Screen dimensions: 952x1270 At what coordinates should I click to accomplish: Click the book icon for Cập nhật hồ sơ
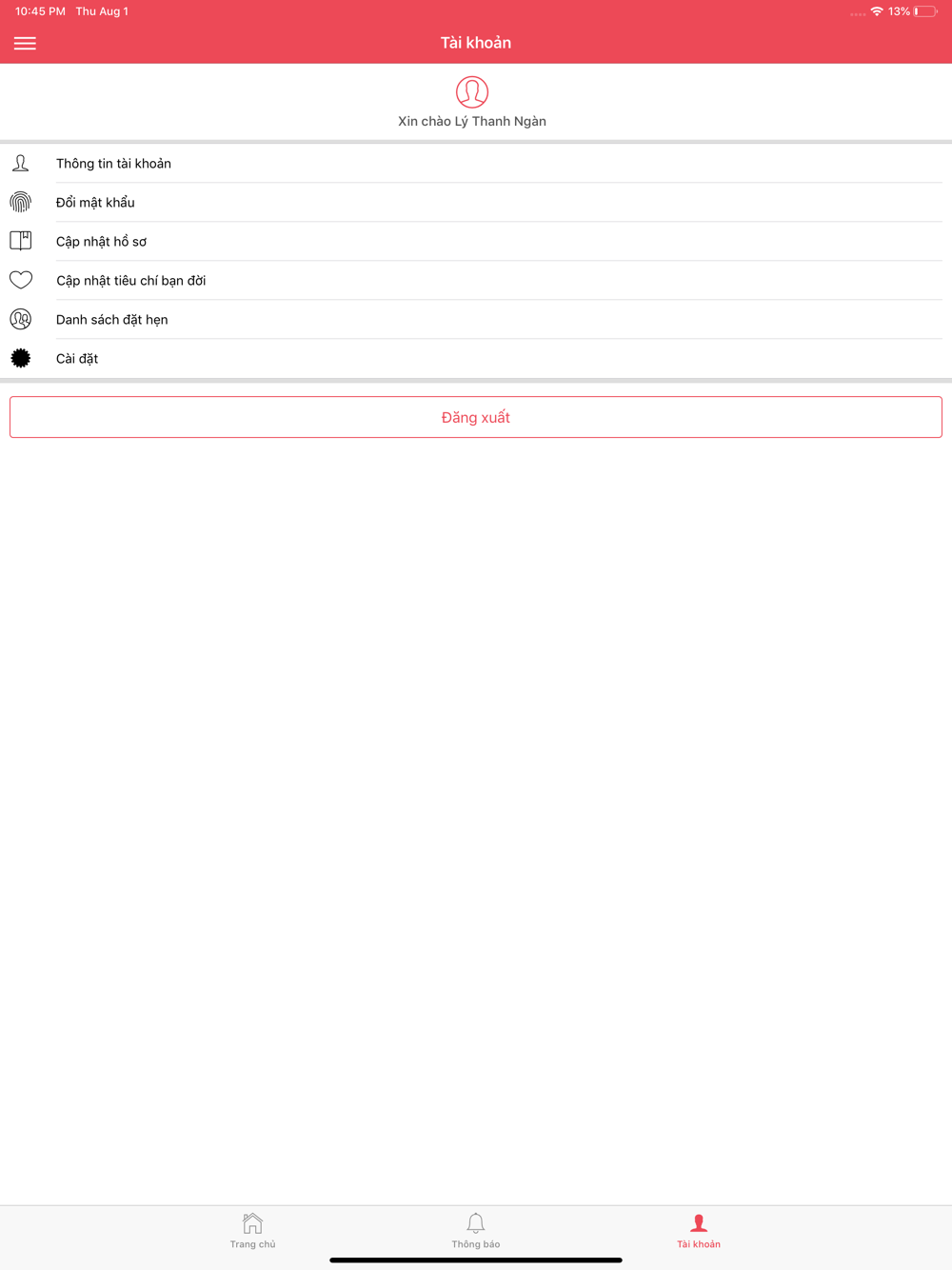(20, 241)
